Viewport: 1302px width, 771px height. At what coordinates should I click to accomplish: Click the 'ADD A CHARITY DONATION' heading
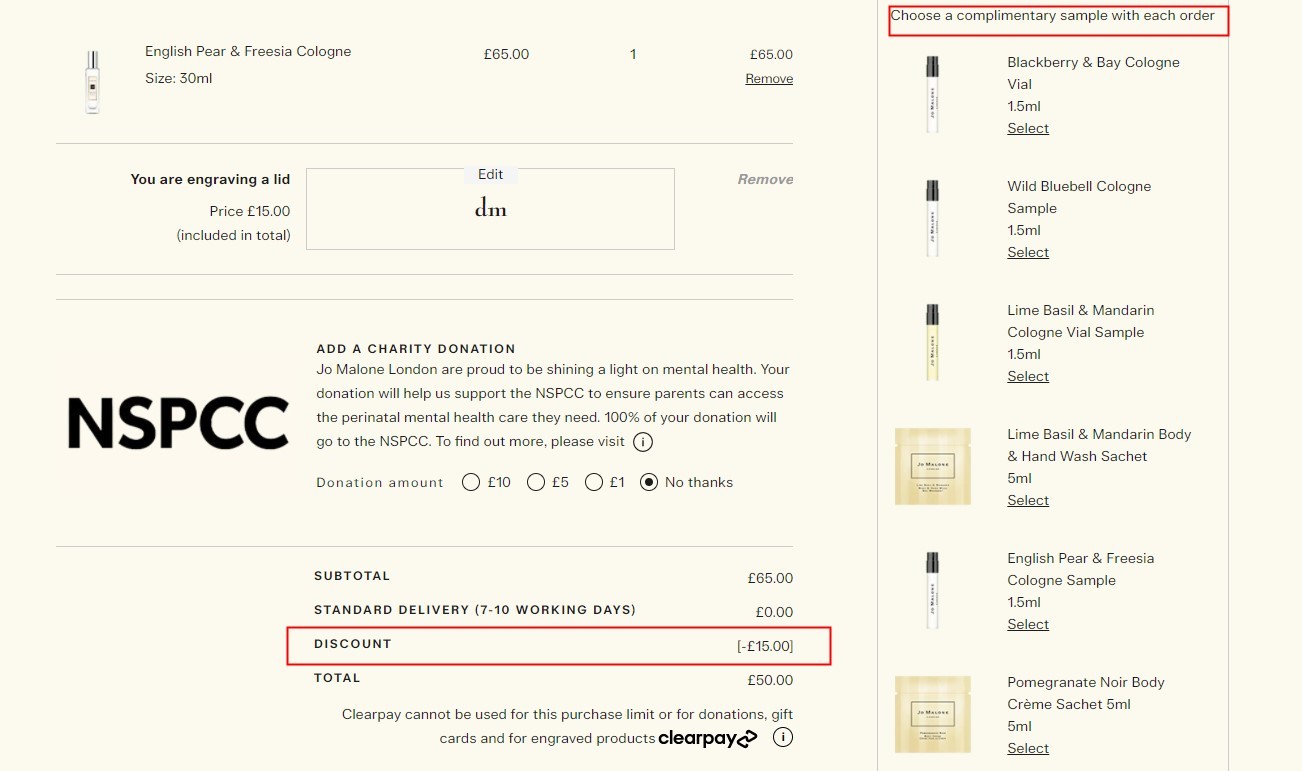click(x=416, y=349)
